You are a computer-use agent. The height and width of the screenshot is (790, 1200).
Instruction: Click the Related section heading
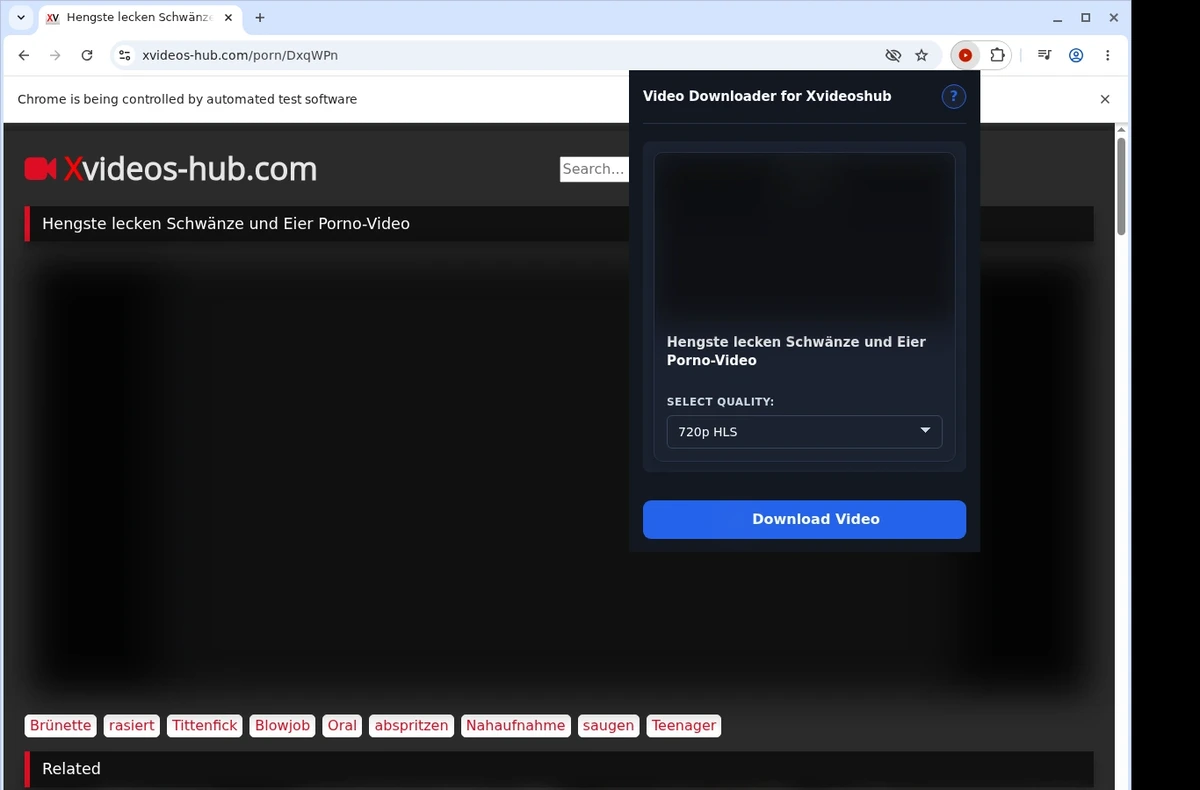coord(71,769)
